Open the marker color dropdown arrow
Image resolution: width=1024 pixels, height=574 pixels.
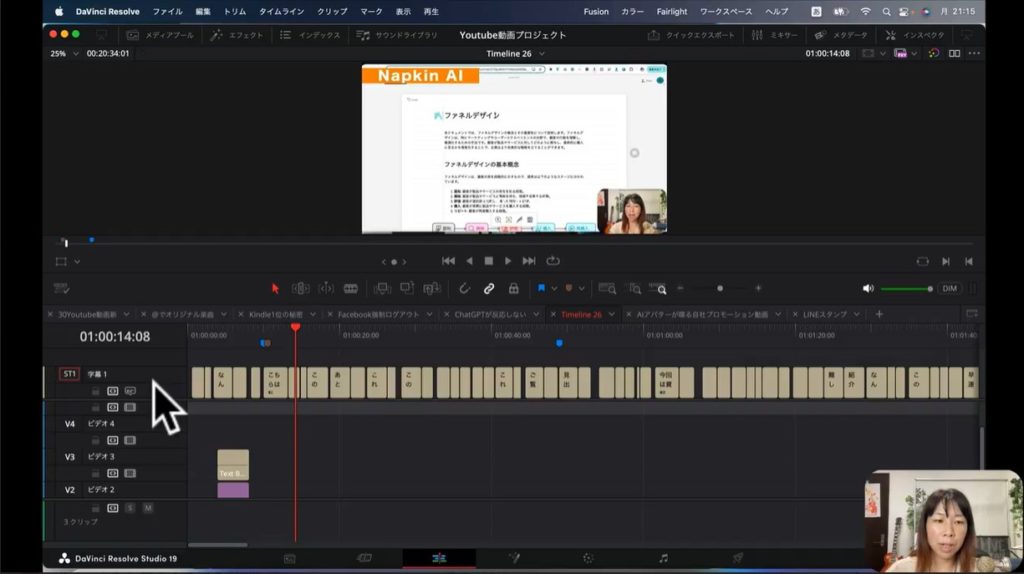pos(581,288)
